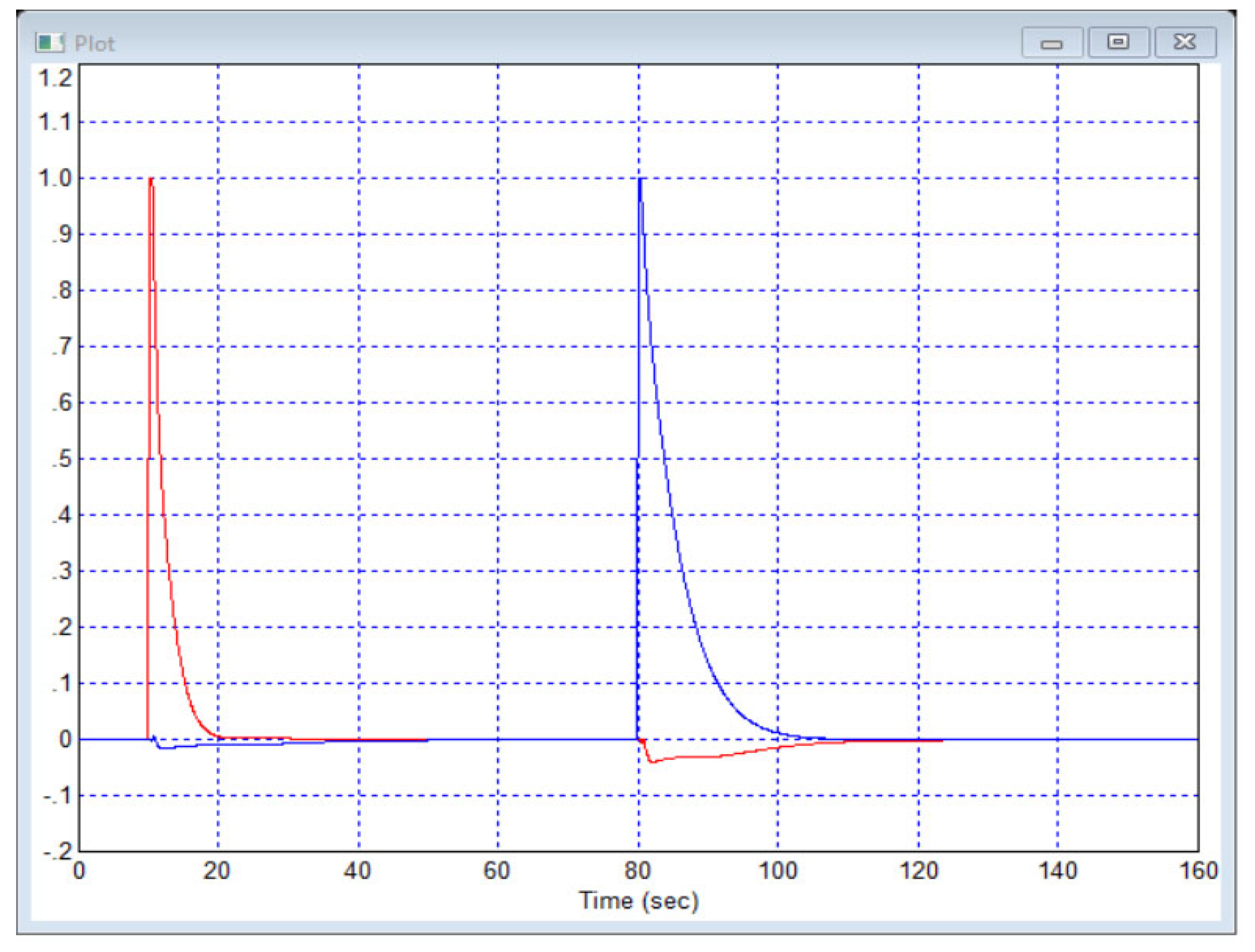Click the x-axis value '40'
This screenshot has height=952, width=1255.
coord(357,871)
